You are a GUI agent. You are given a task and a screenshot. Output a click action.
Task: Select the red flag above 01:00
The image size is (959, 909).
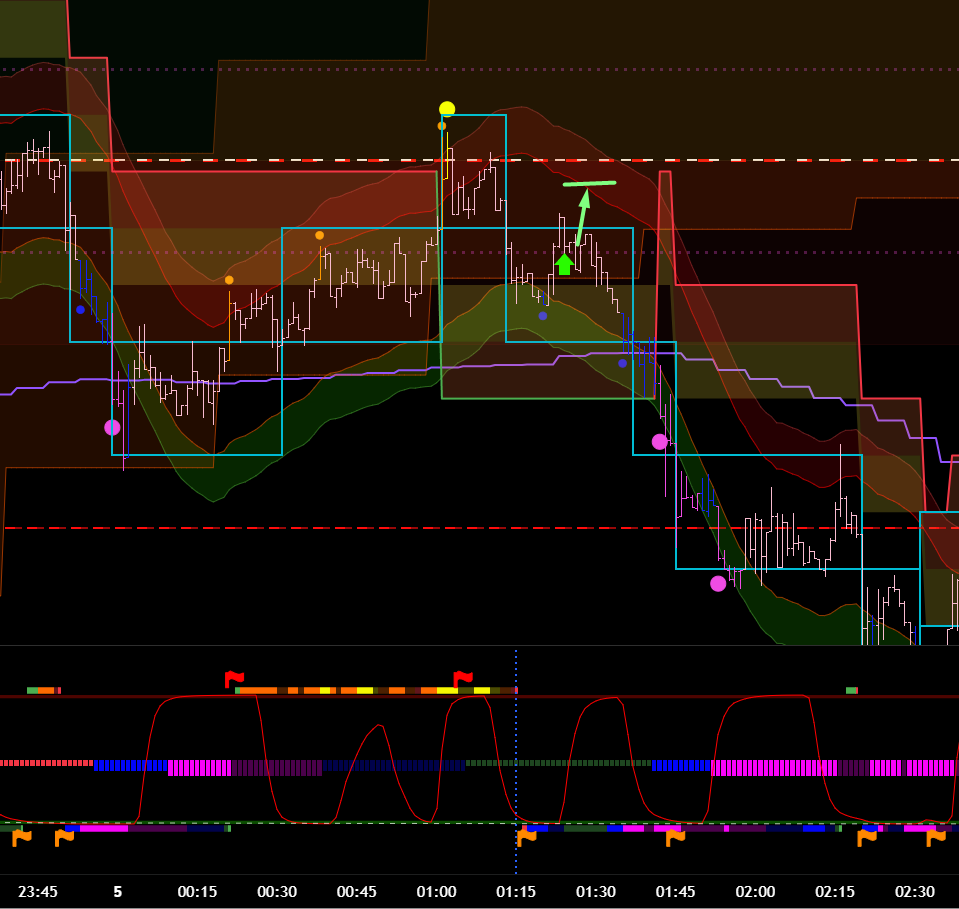click(x=463, y=680)
